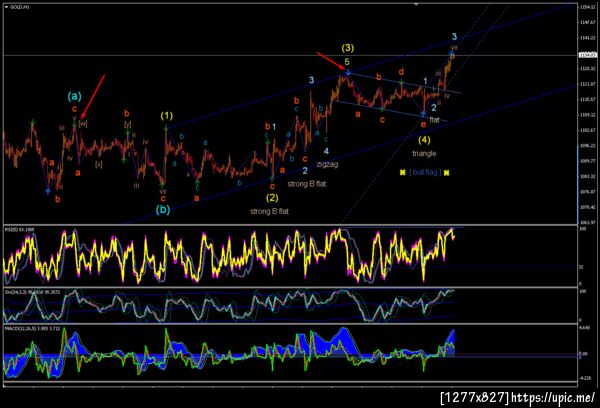
Task: Click the RSI indicator panel label
Action: (19, 230)
